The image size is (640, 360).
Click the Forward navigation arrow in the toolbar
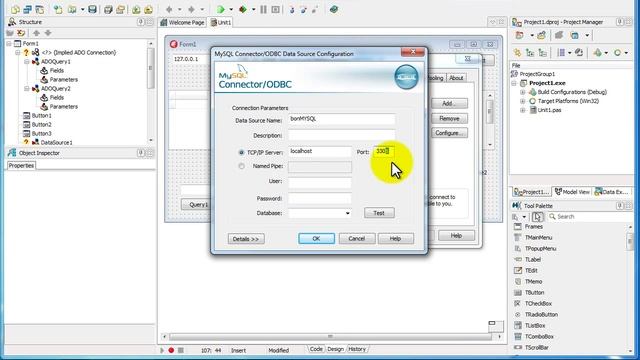tap(191, 9)
